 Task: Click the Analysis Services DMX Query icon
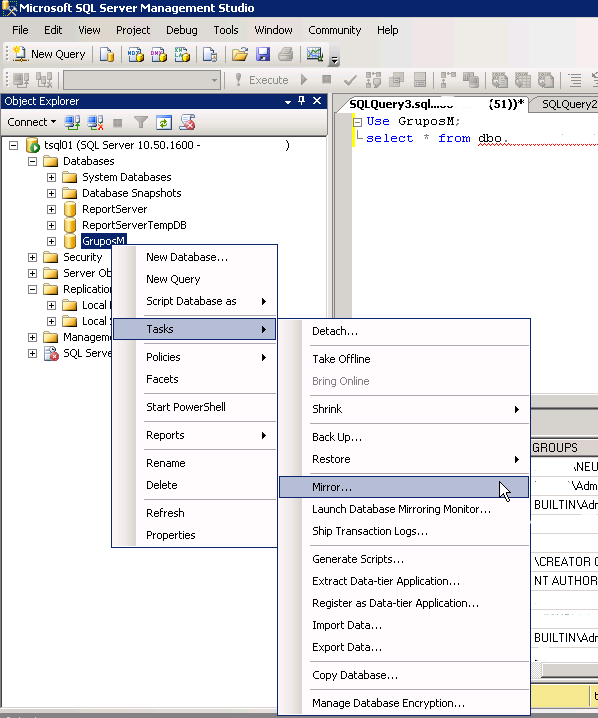(x=158, y=54)
